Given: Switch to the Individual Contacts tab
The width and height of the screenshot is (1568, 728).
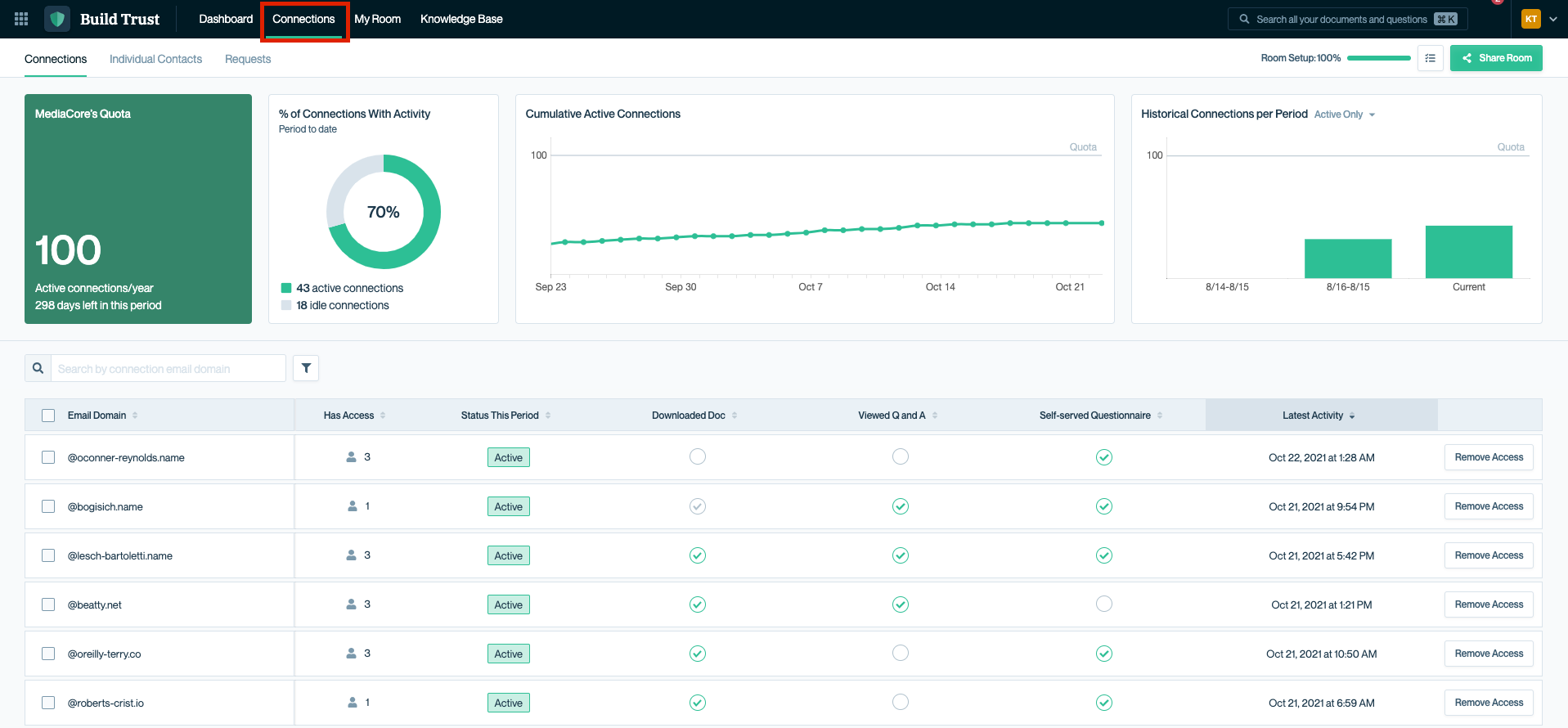Looking at the screenshot, I should (155, 59).
